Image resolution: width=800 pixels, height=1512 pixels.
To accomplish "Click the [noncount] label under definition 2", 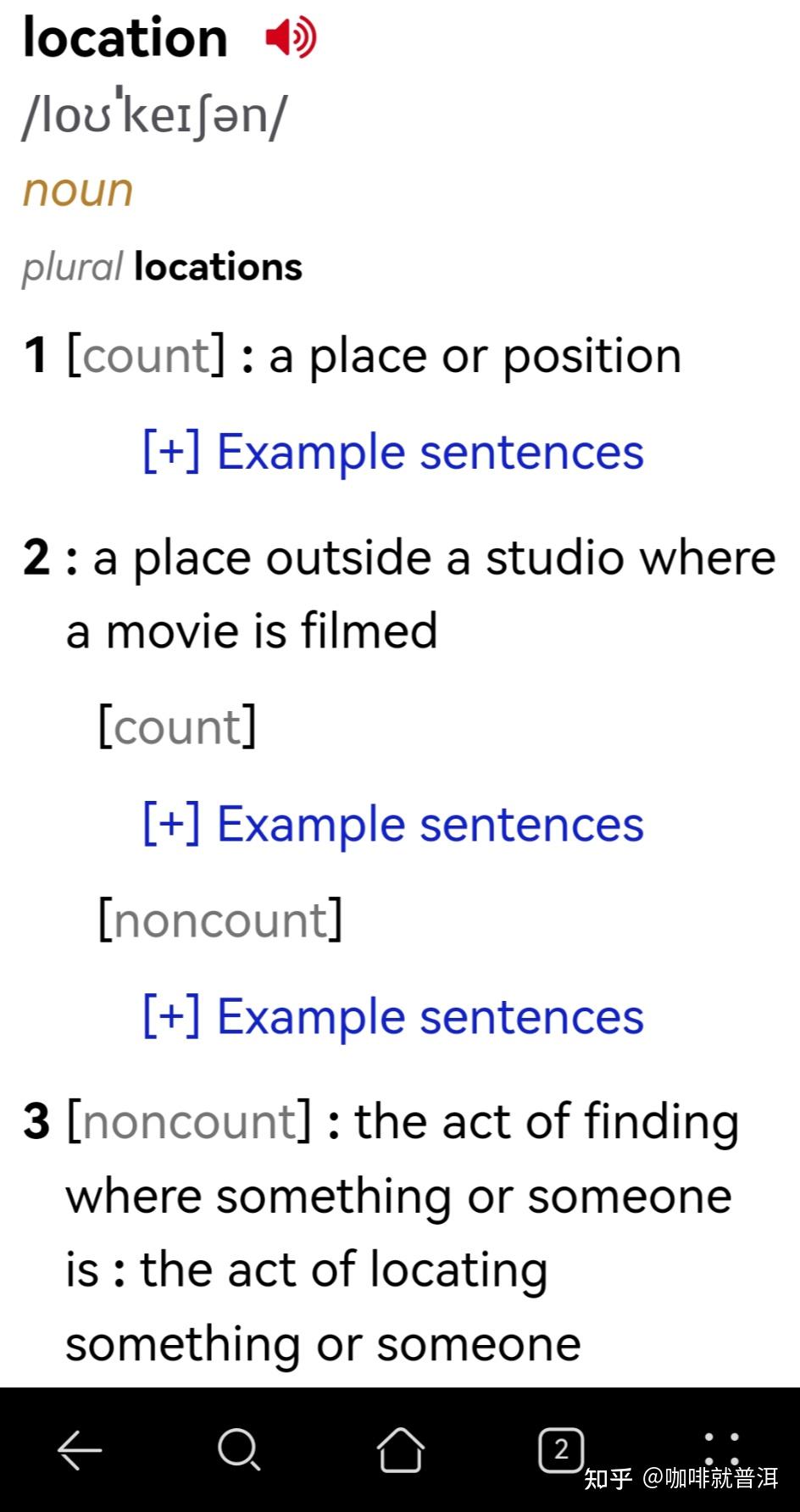I will 220,920.
